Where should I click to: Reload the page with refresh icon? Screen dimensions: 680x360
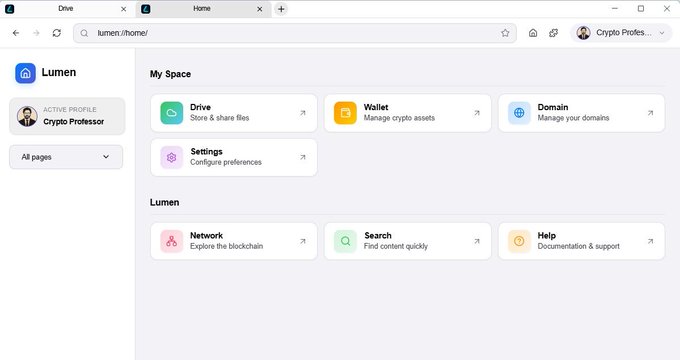pos(57,33)
